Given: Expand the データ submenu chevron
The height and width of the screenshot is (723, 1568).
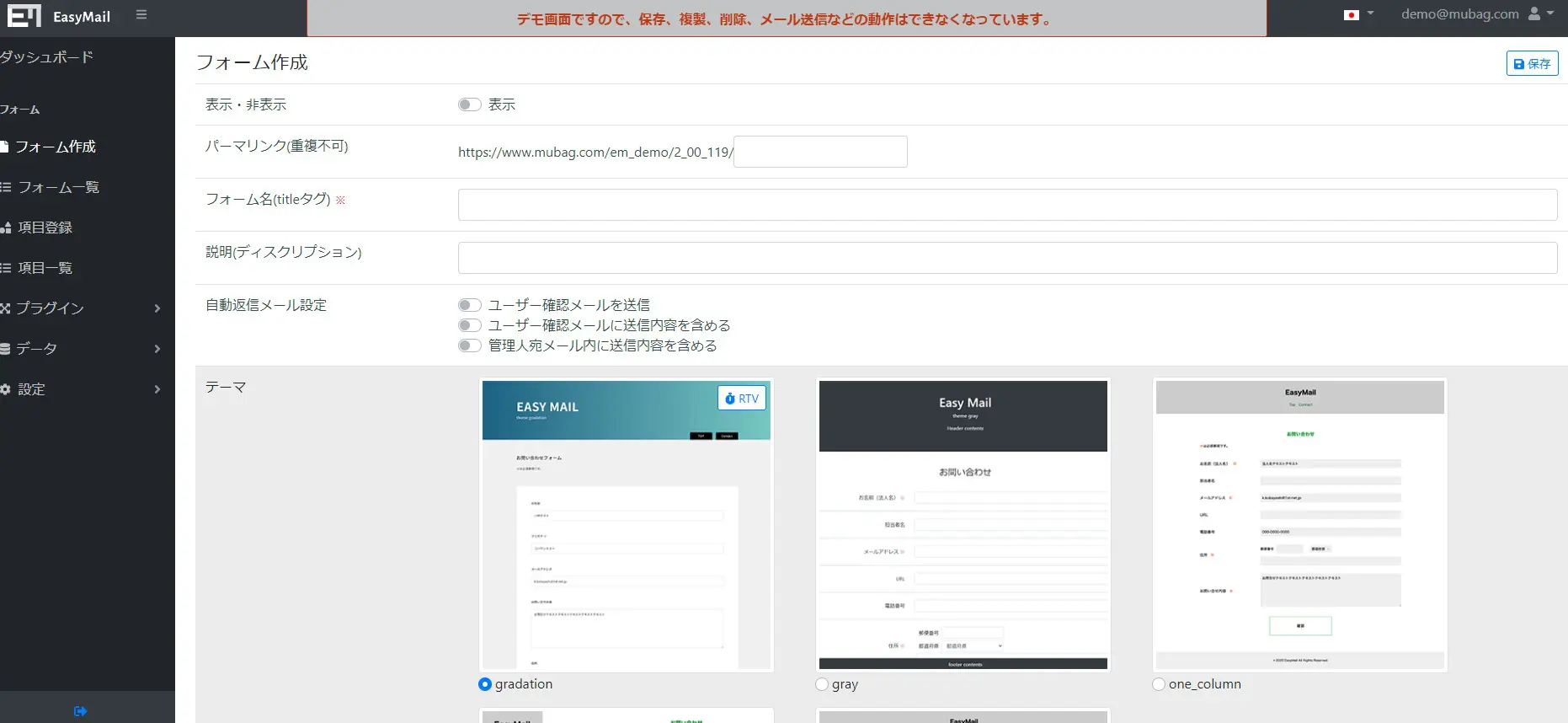Looking at the screenshot, I should click(157, 349).
